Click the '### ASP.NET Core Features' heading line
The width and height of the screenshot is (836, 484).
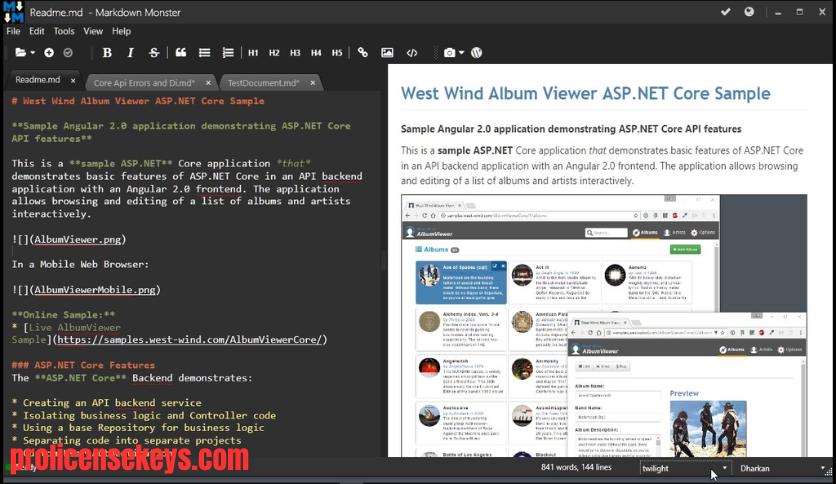coord(83,365)
